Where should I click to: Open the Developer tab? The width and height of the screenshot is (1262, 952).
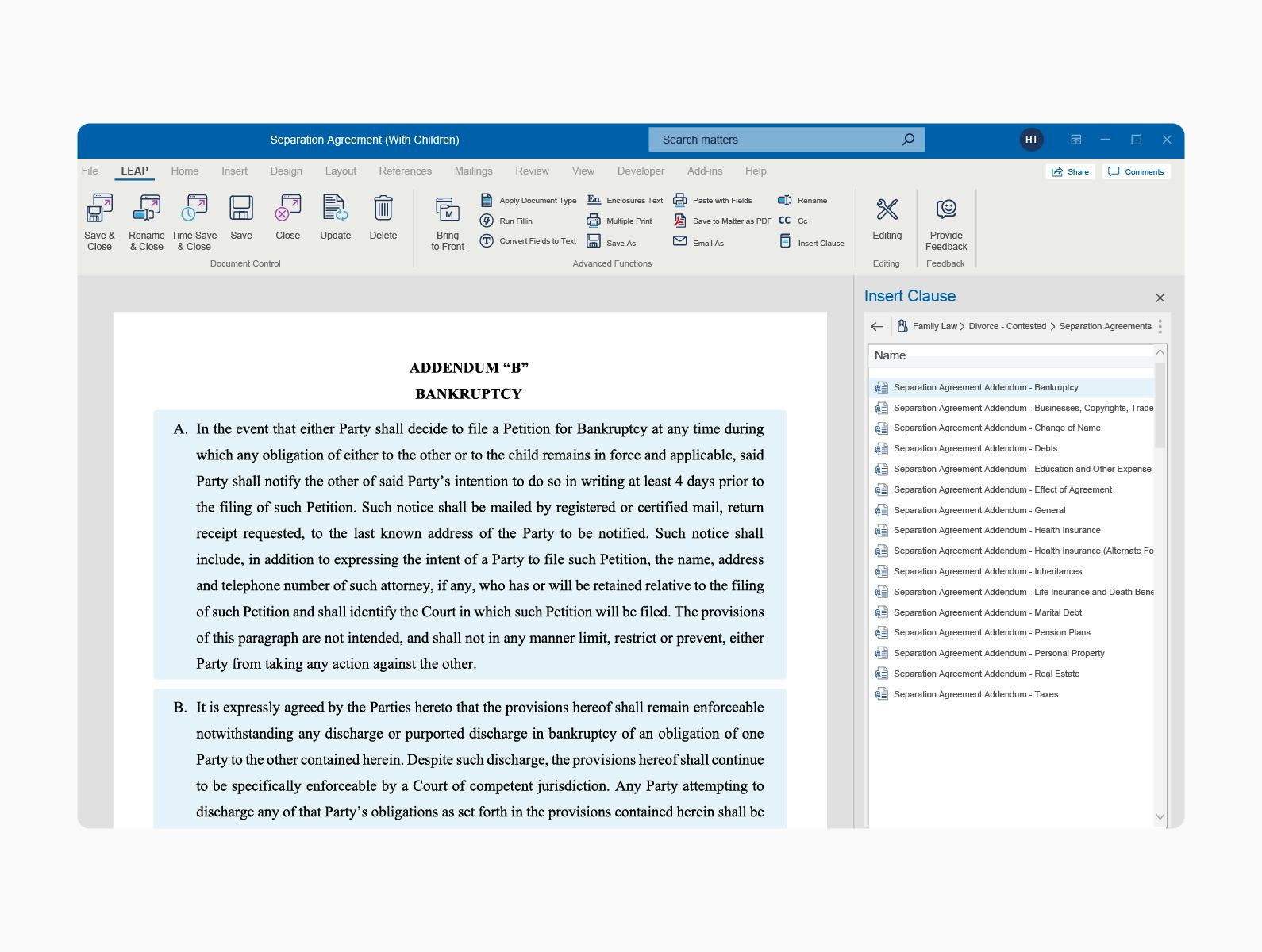tap(641, 171)
